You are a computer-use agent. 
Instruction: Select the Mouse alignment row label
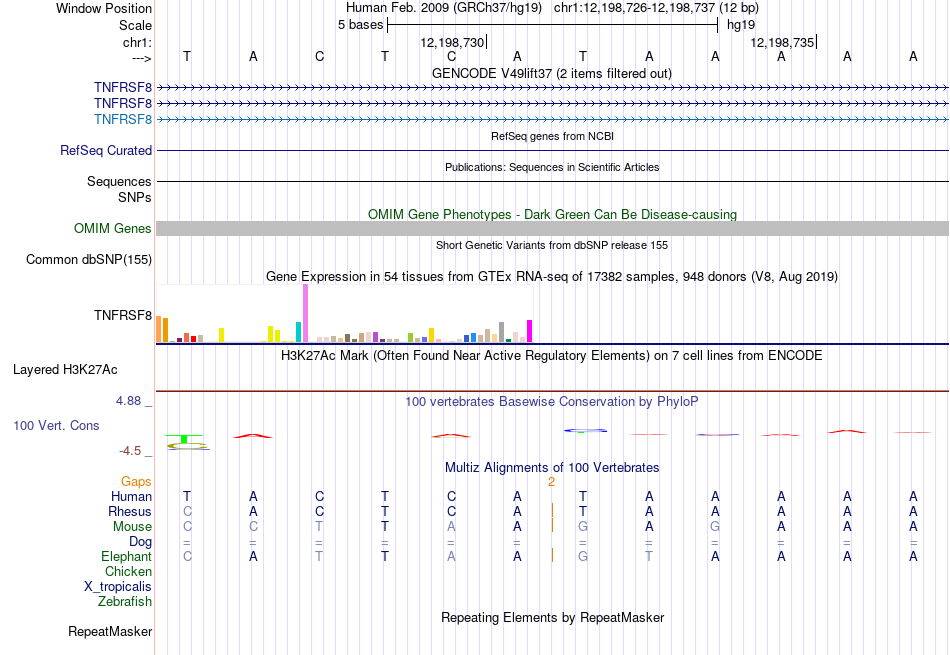[133, 527]
